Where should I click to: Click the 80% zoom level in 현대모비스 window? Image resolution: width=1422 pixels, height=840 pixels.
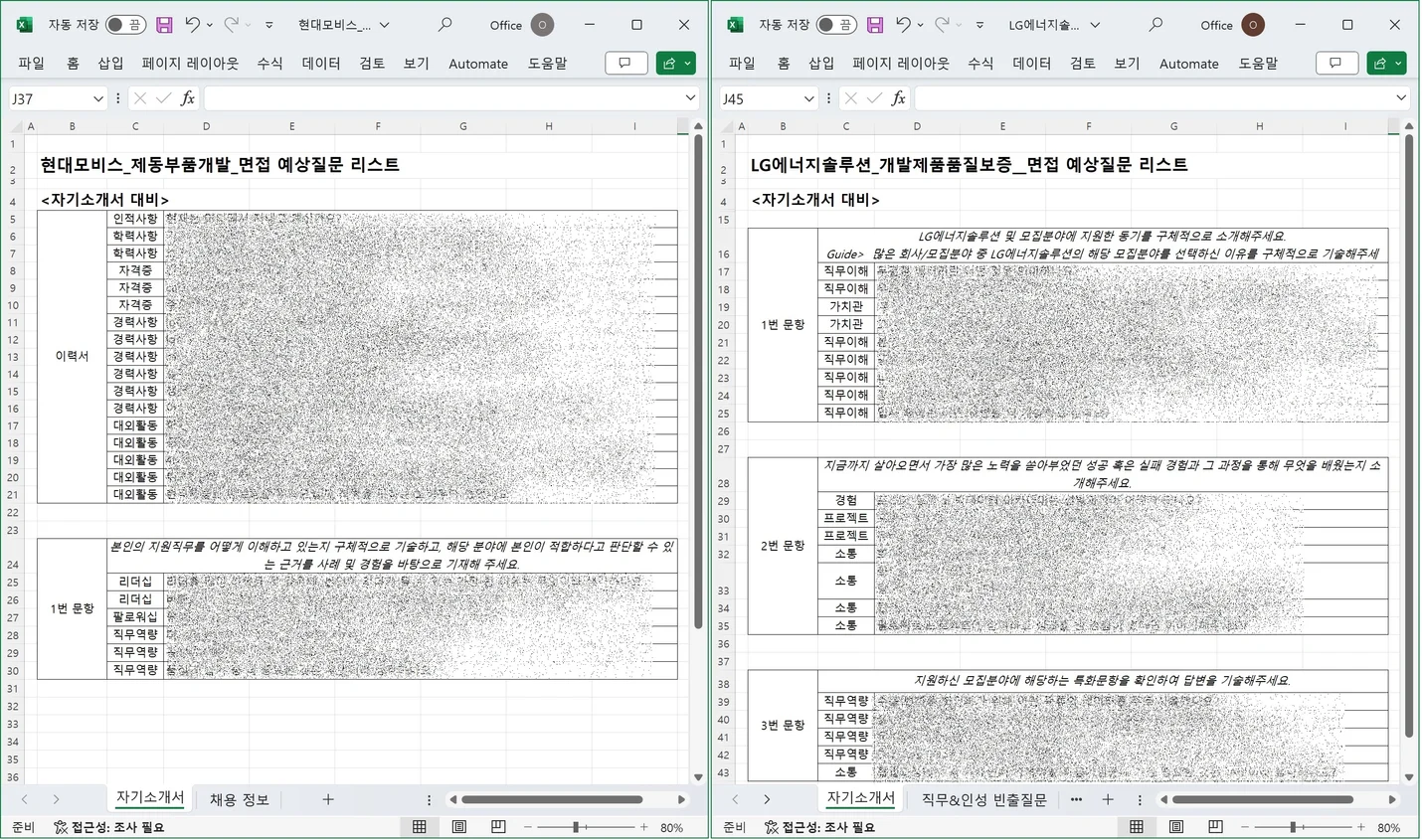[671, 827]
